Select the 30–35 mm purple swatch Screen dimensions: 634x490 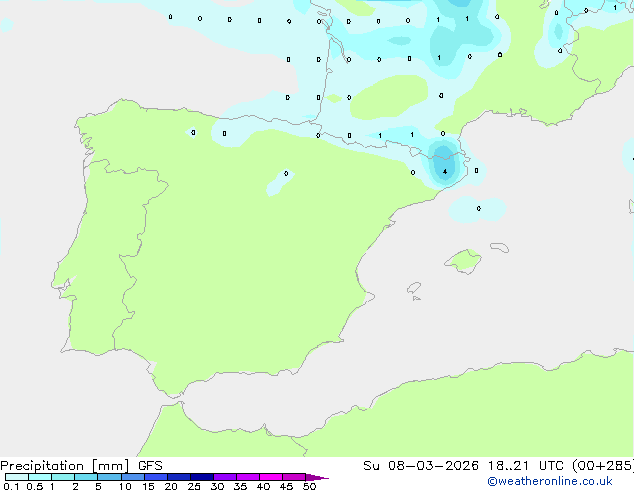click(225, 477)
